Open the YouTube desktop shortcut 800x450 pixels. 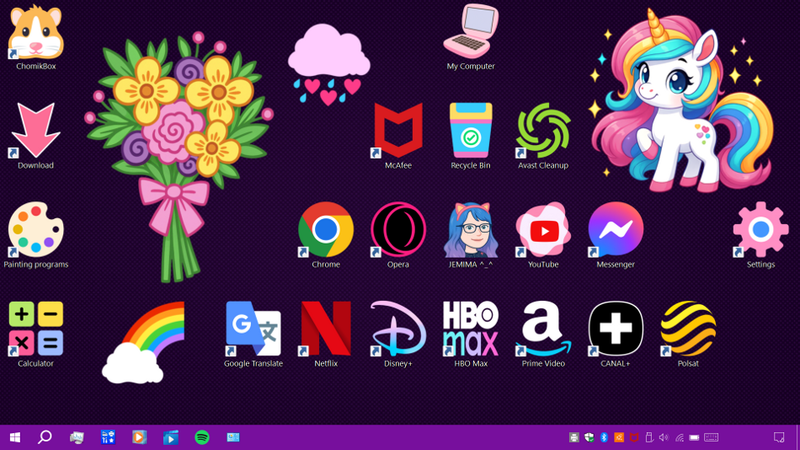pyautogui.click(x=543, y=229)
